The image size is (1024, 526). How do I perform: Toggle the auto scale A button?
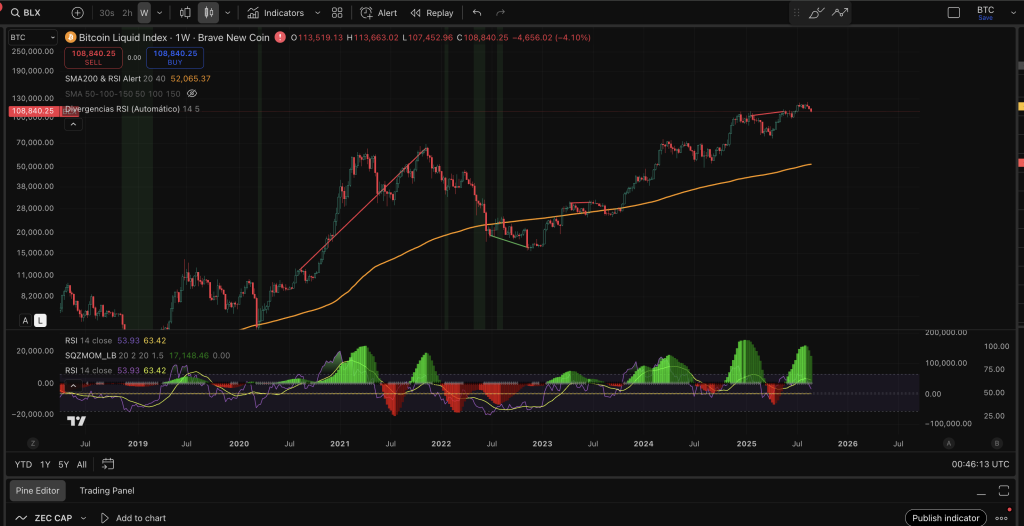pyautogui.click(x=25, y=320)
